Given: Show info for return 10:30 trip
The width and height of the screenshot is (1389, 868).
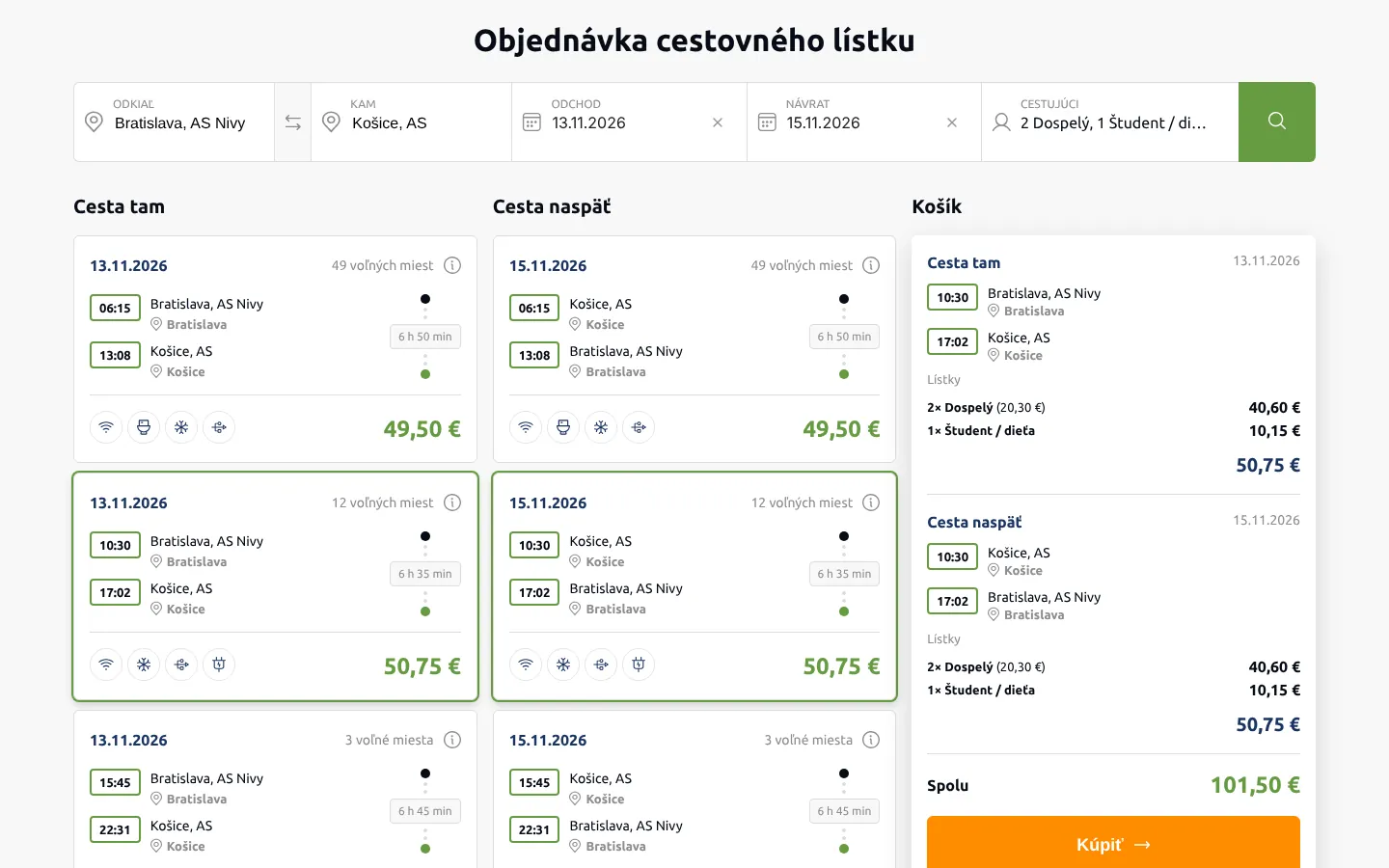Looking at the screenshot, I should pos(871,502).
